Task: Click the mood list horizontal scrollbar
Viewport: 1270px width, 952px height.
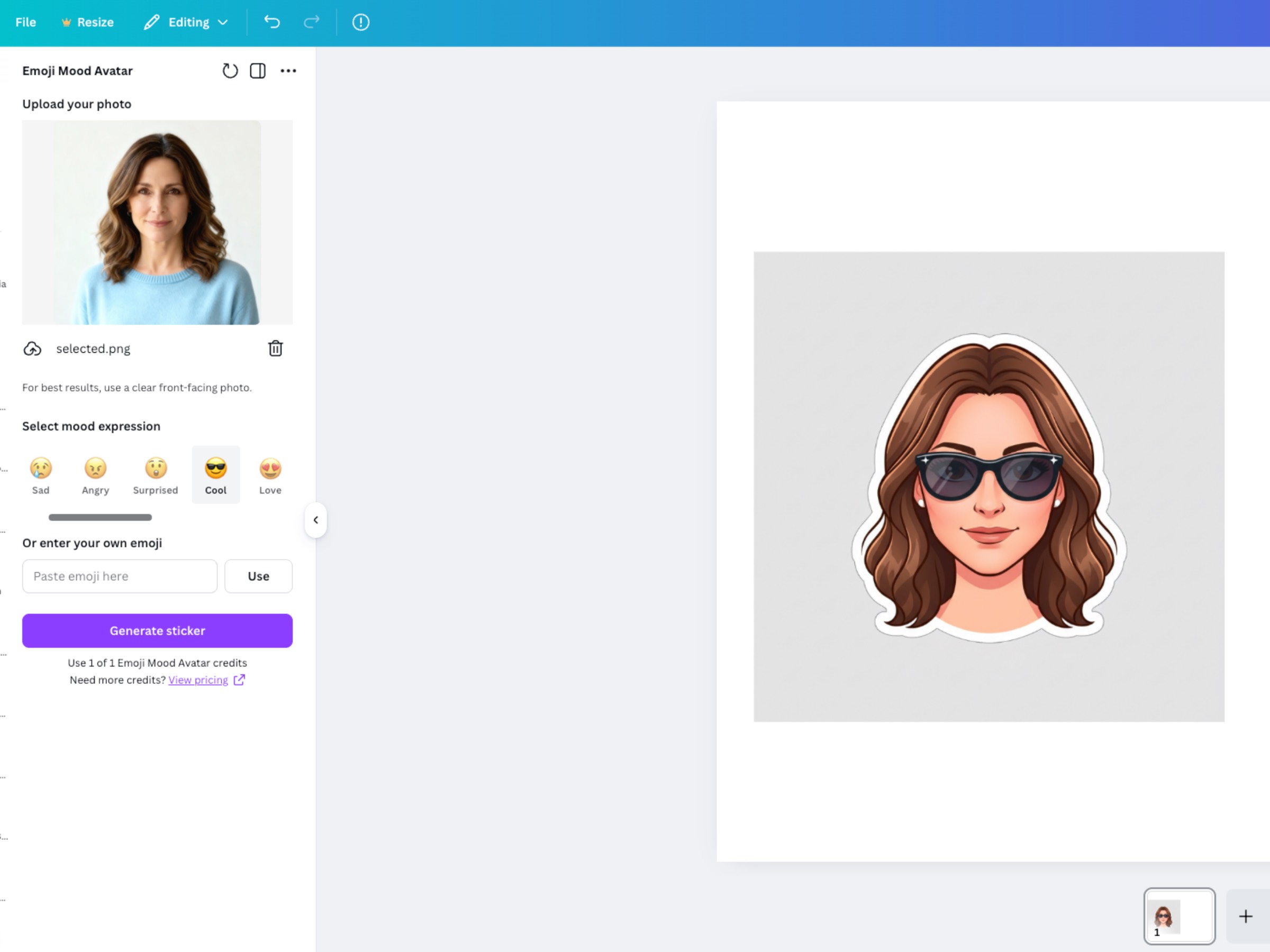Action: [101, 518]
